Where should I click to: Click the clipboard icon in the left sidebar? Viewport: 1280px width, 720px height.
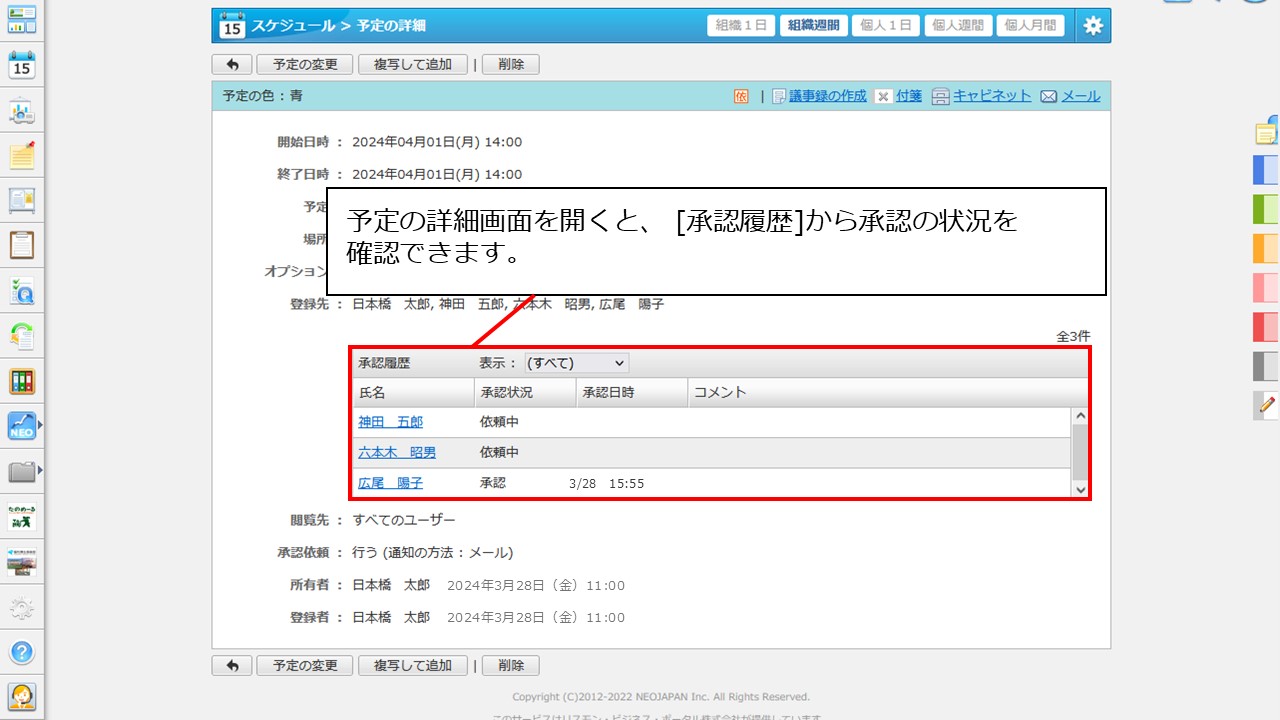click(22, 245)
